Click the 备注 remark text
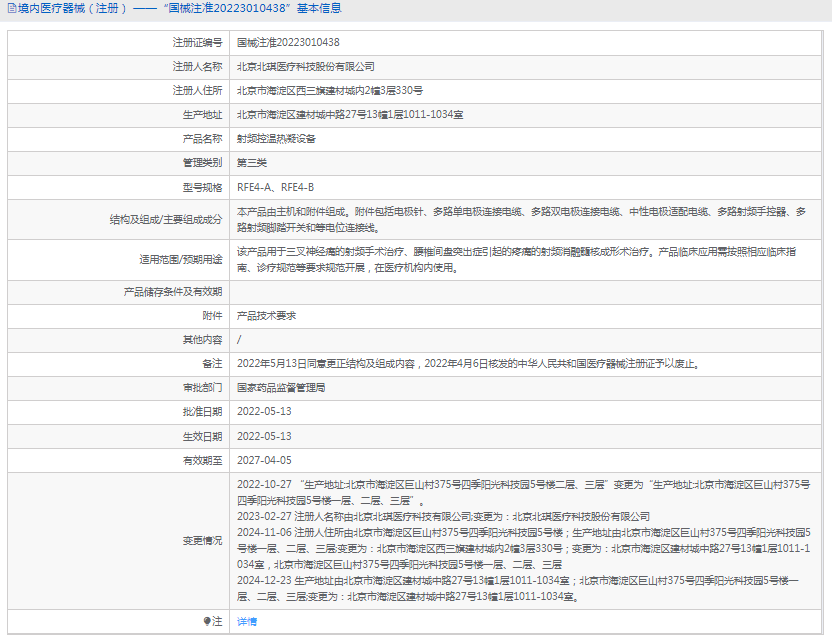This screenshot has height=639, width=832. click(469, 364)
